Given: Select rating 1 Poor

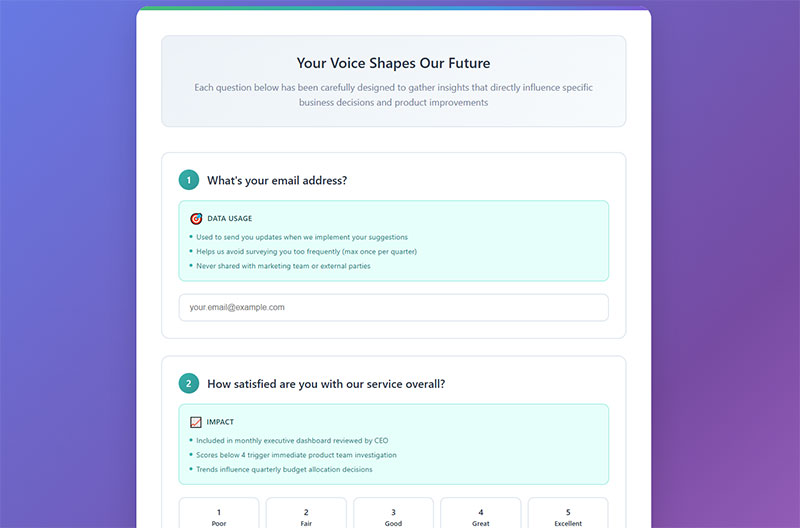Looking at the screenshot, I should tap(219, 513).
